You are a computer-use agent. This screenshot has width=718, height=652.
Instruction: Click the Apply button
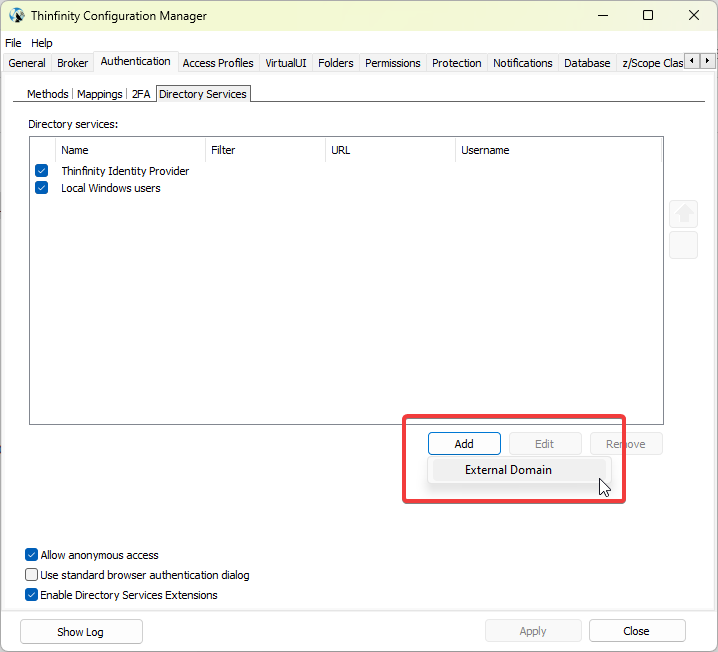533,631
